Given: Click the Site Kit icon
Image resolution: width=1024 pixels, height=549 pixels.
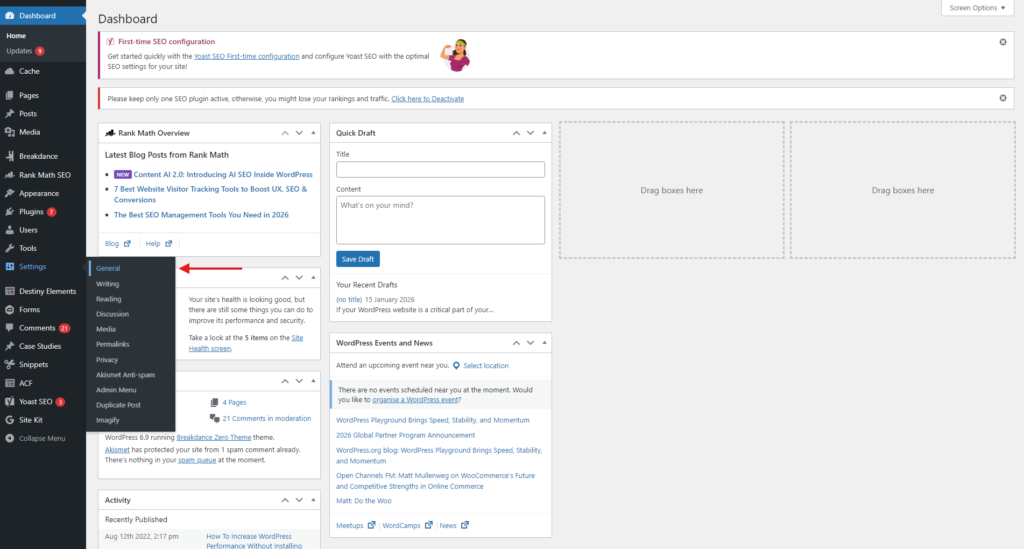Looking at the screenshot, I should click(x=9, y=420).
